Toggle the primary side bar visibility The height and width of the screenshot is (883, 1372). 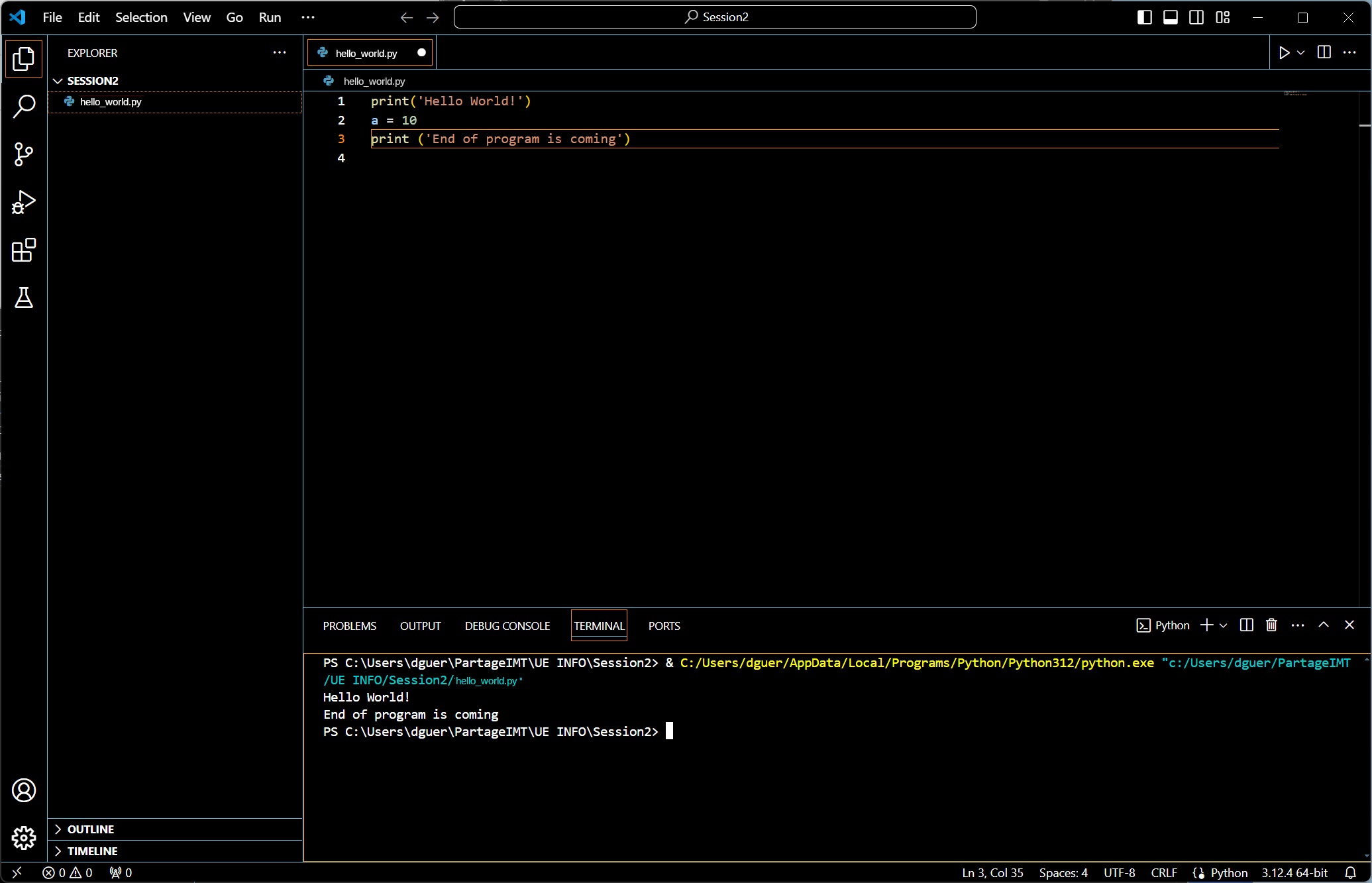click(x=1144, y=17)
